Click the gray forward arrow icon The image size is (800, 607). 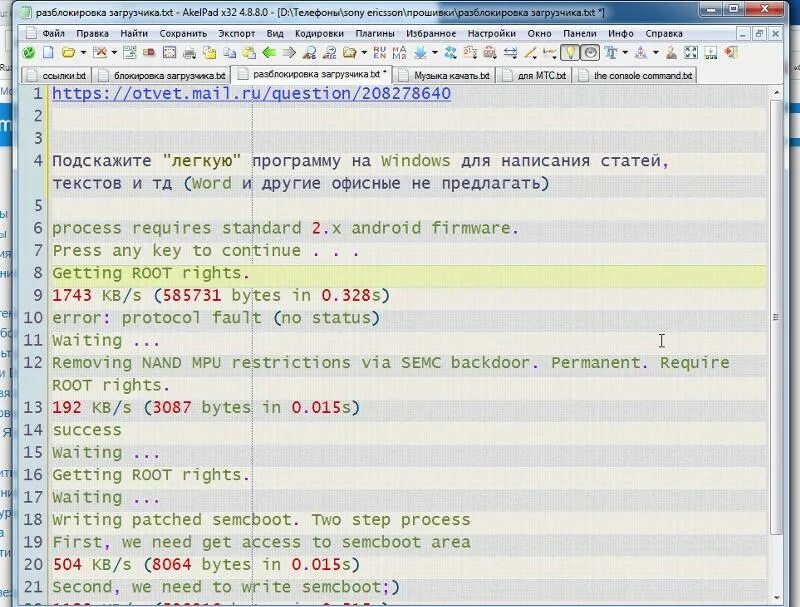point(289,53)
